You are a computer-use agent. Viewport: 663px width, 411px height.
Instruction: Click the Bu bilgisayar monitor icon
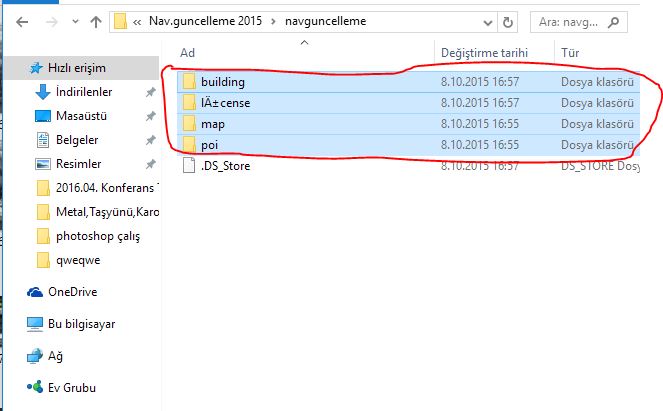[x=35, y=324]
